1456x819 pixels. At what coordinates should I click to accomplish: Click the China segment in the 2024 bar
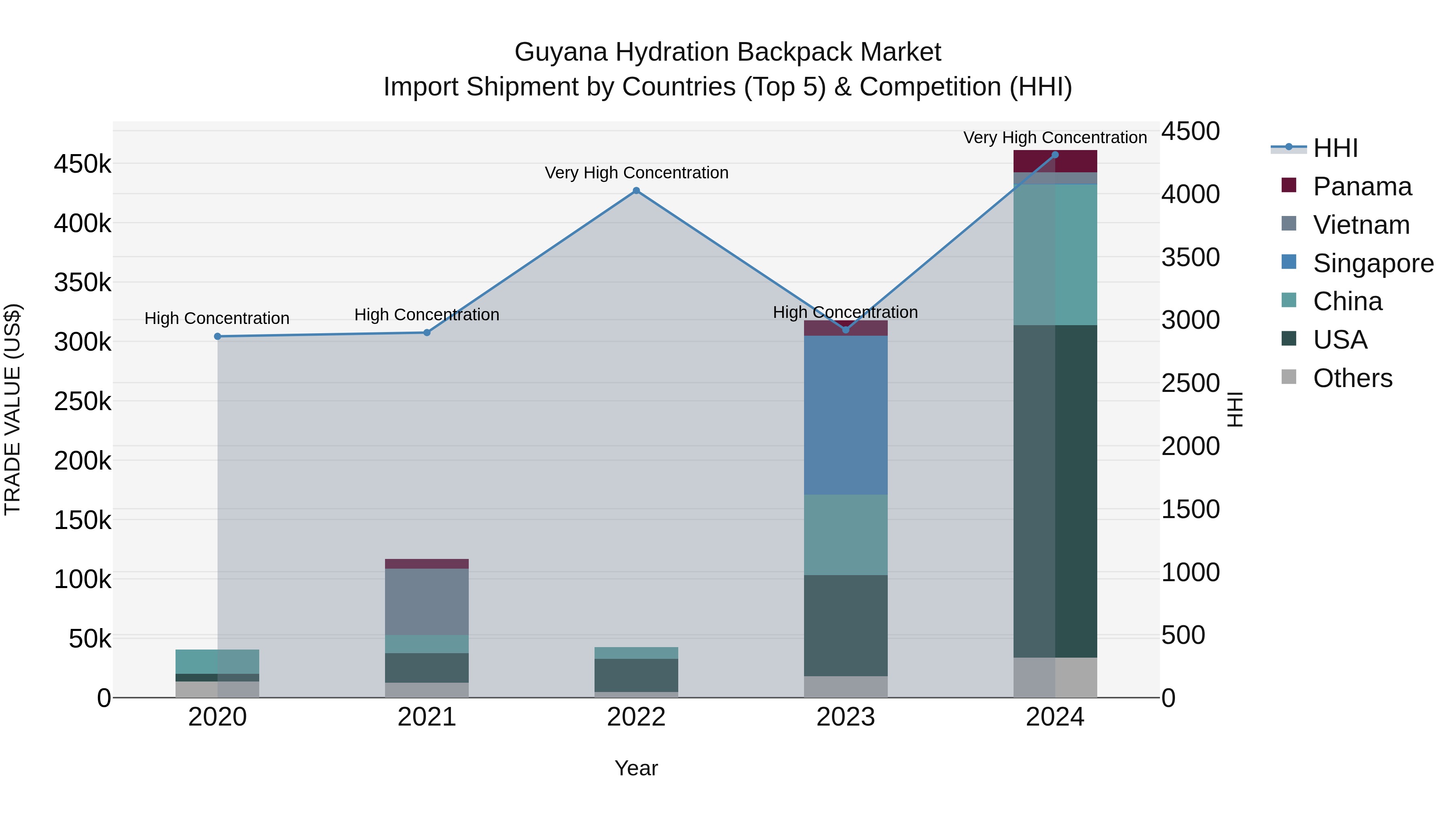coord(1055,255)
